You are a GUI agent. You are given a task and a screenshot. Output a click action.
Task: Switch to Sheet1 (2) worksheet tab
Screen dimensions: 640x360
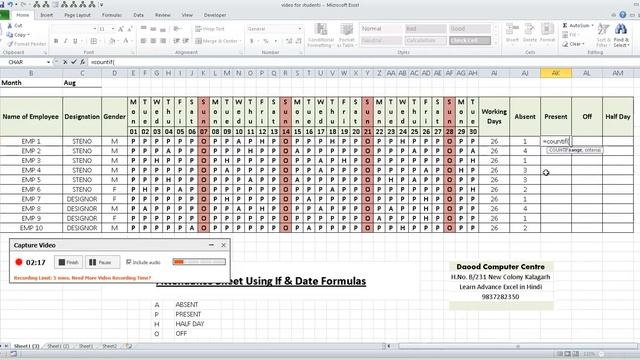58,346
